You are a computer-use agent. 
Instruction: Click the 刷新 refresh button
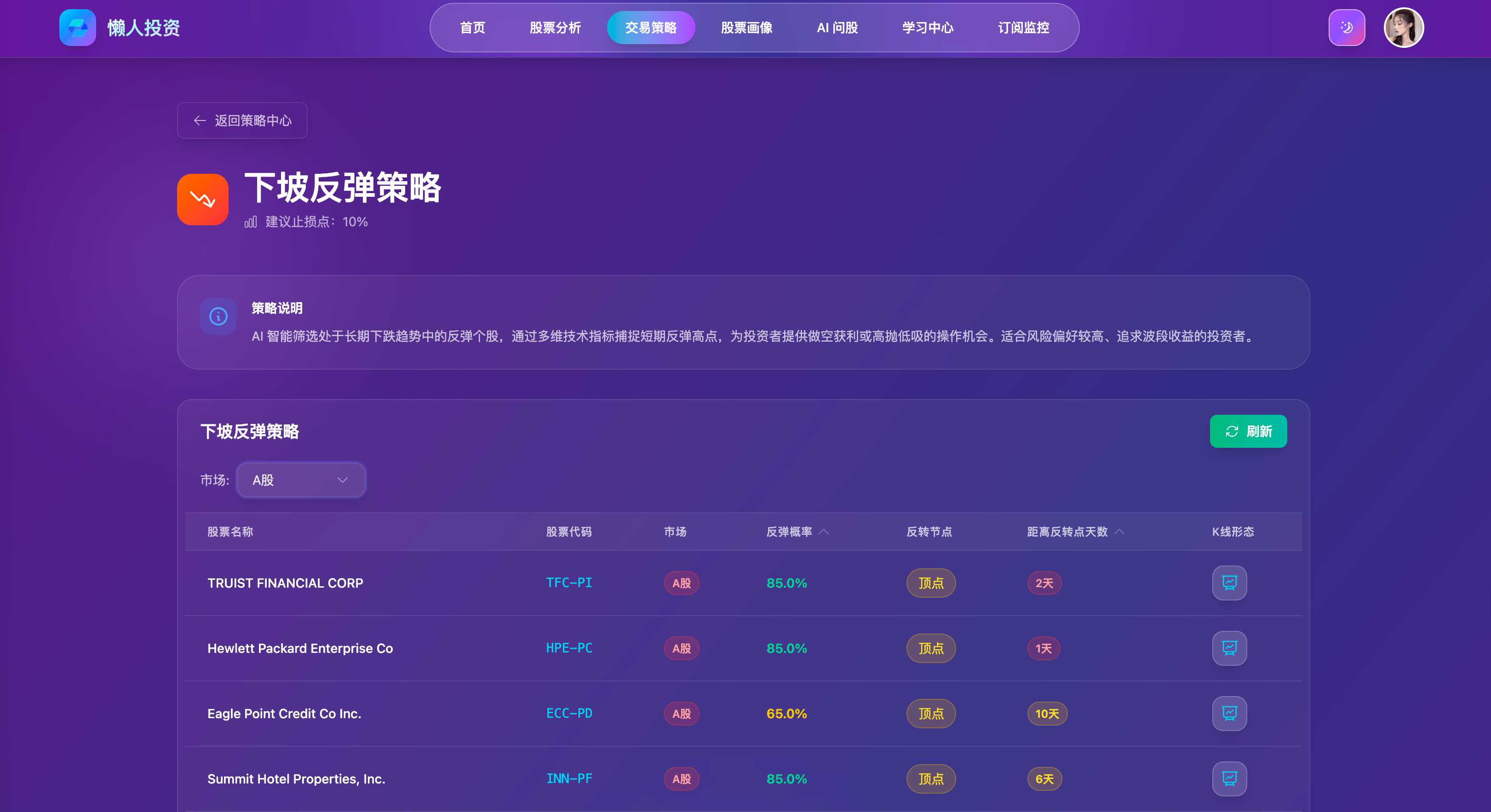pos(1248,431)
